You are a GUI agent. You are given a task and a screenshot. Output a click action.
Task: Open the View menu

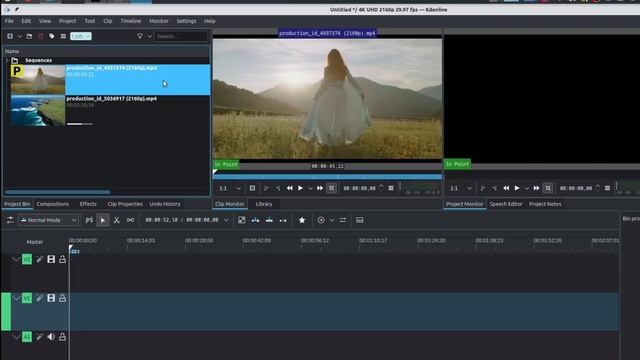click(45, 21)
